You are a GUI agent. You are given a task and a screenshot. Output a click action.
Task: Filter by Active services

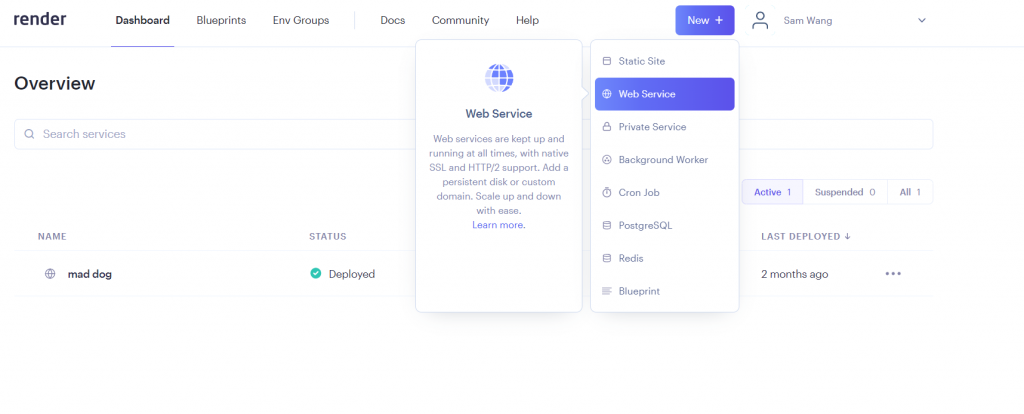tap(773, 192)
